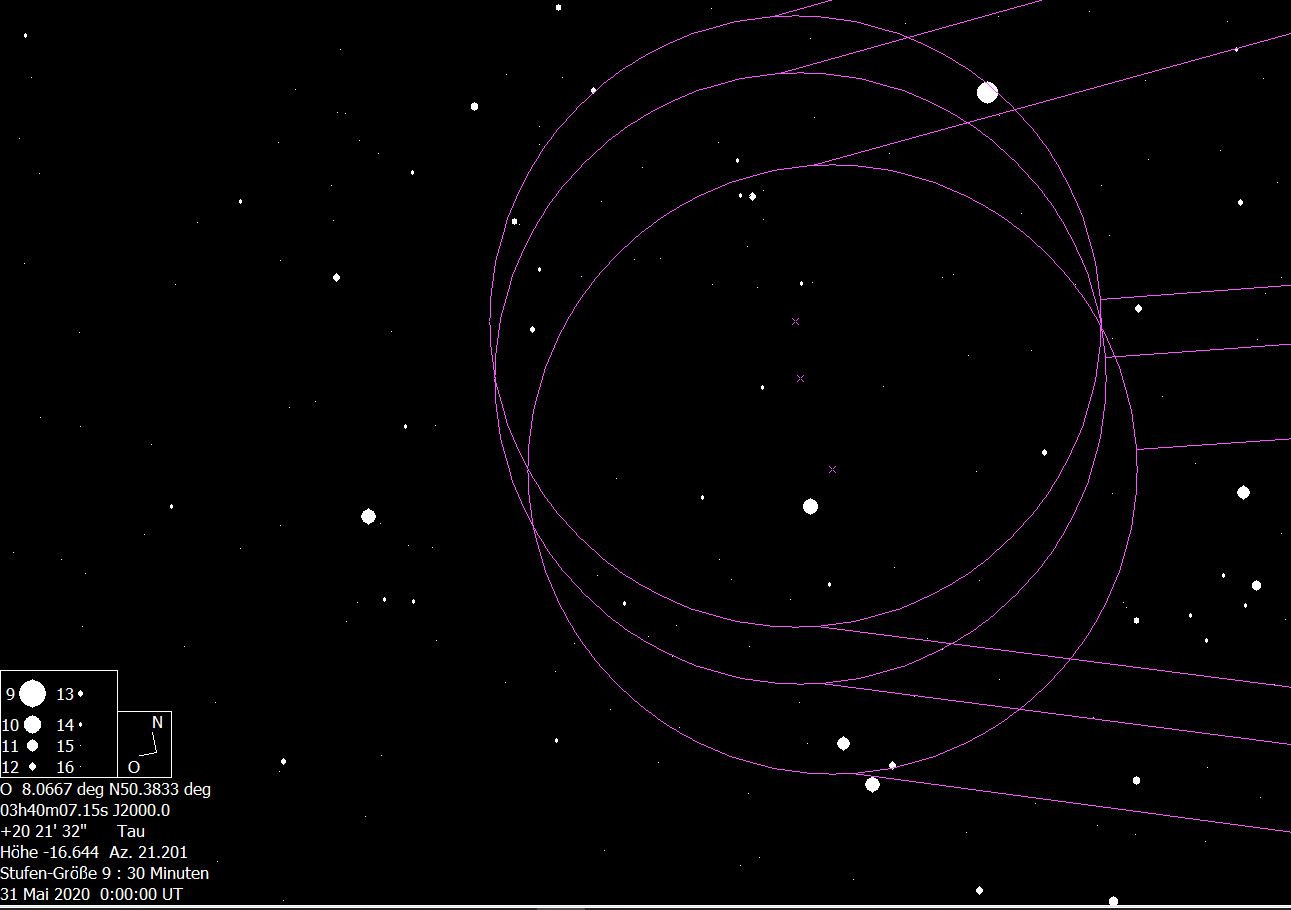Image resolution: width=1291 pixels, height=910 pixels.
Task: Click the Stufen-Größe 30 Minuten text
Action: (x=105, y=873)
